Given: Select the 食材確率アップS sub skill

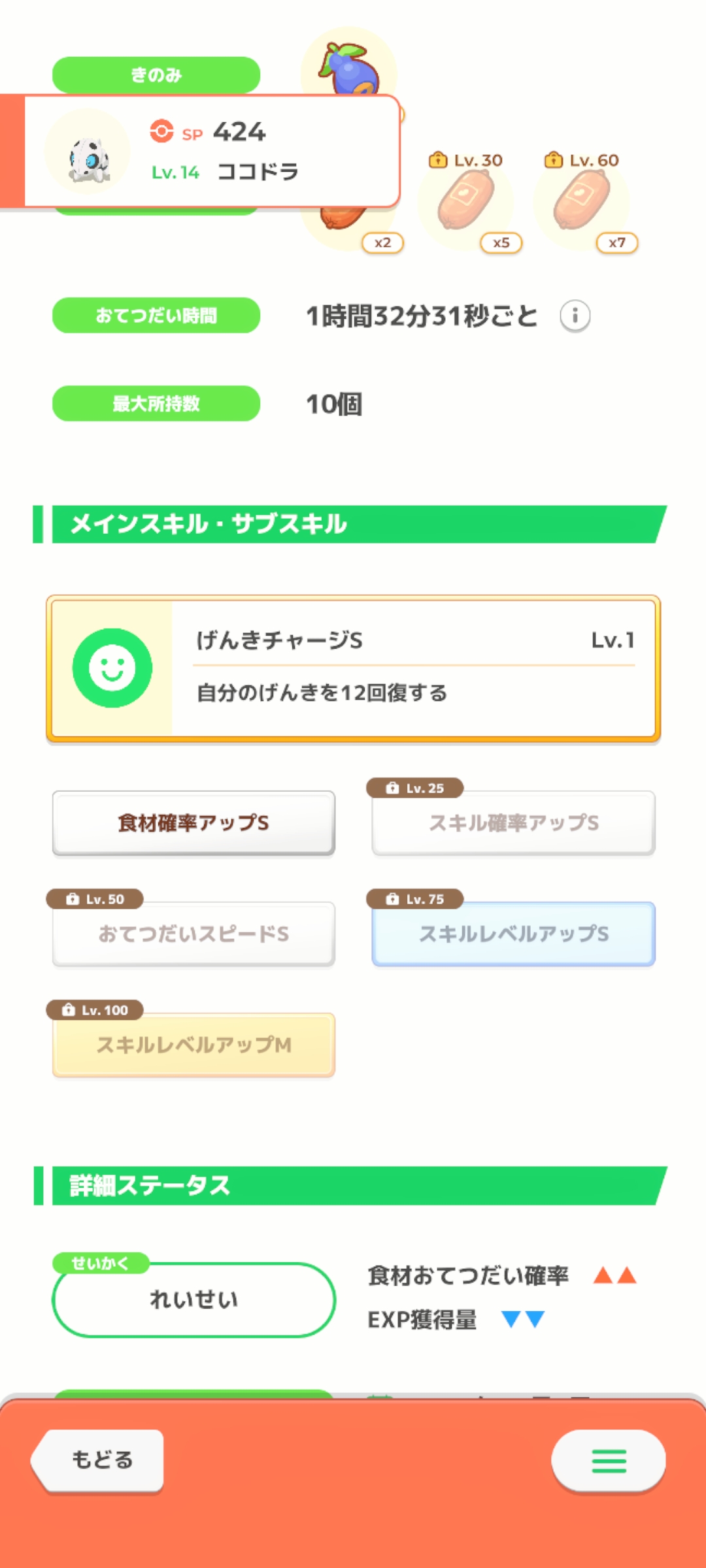Looking at the screenshot, I should coord(193,823).
